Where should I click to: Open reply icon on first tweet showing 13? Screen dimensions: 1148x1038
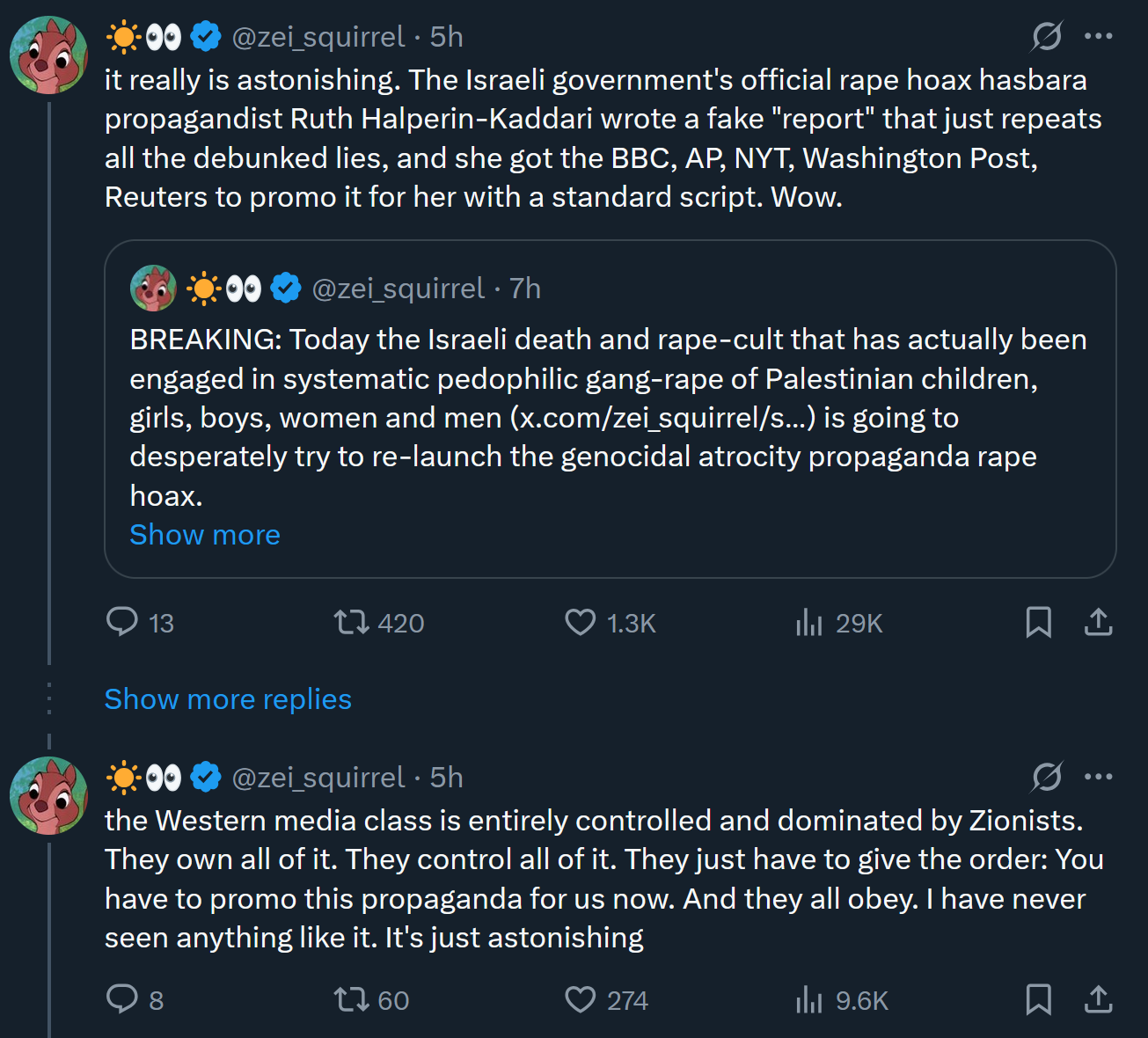pyautogui.click(x=122, y=622)
